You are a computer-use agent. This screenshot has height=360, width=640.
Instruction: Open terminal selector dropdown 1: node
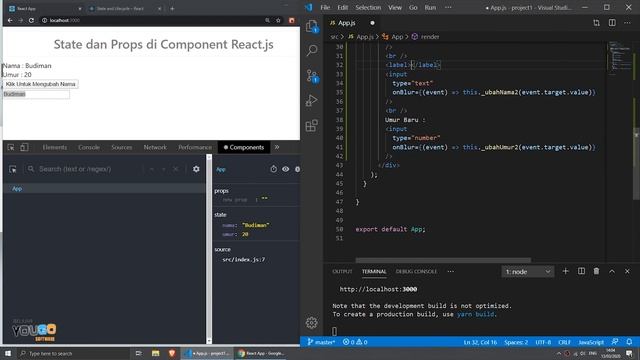point(527,271)
